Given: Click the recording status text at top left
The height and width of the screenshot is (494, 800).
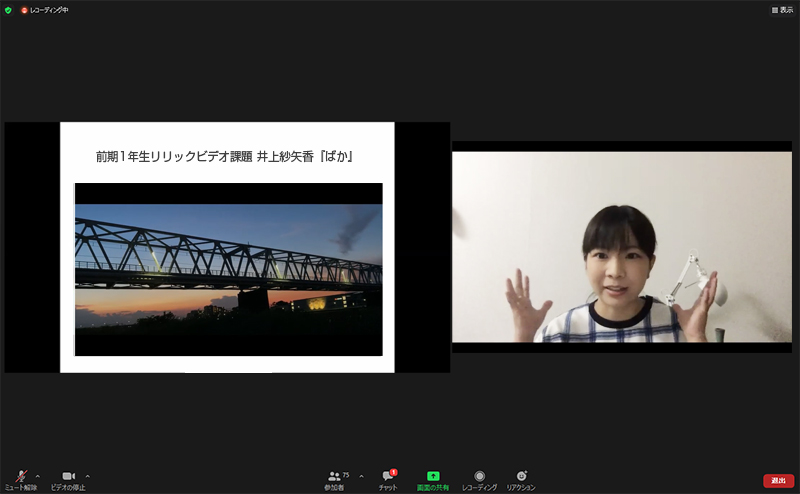Looking at the screenshot, I should point(50,9).
